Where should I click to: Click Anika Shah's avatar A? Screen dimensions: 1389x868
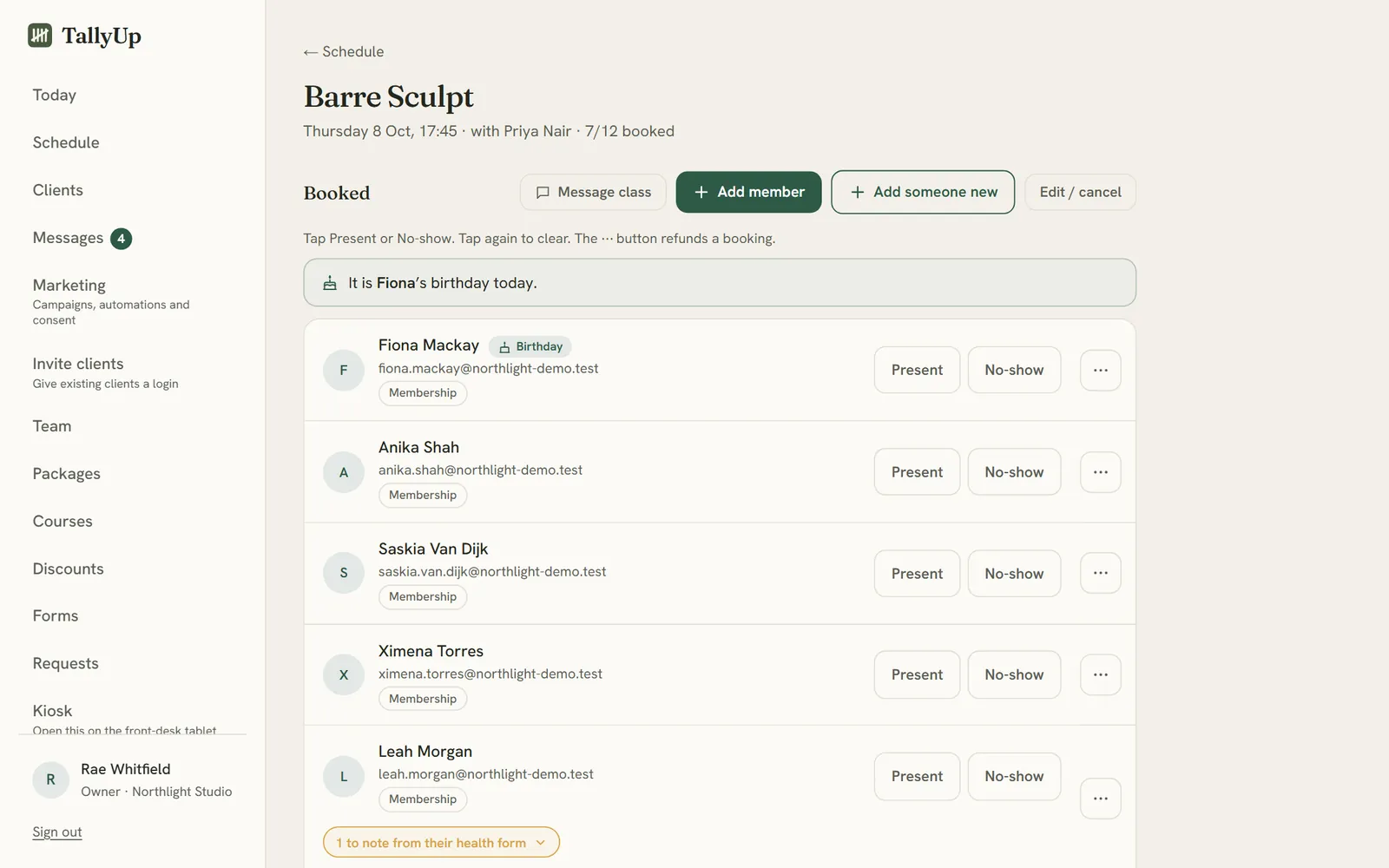tap(344, 472)
